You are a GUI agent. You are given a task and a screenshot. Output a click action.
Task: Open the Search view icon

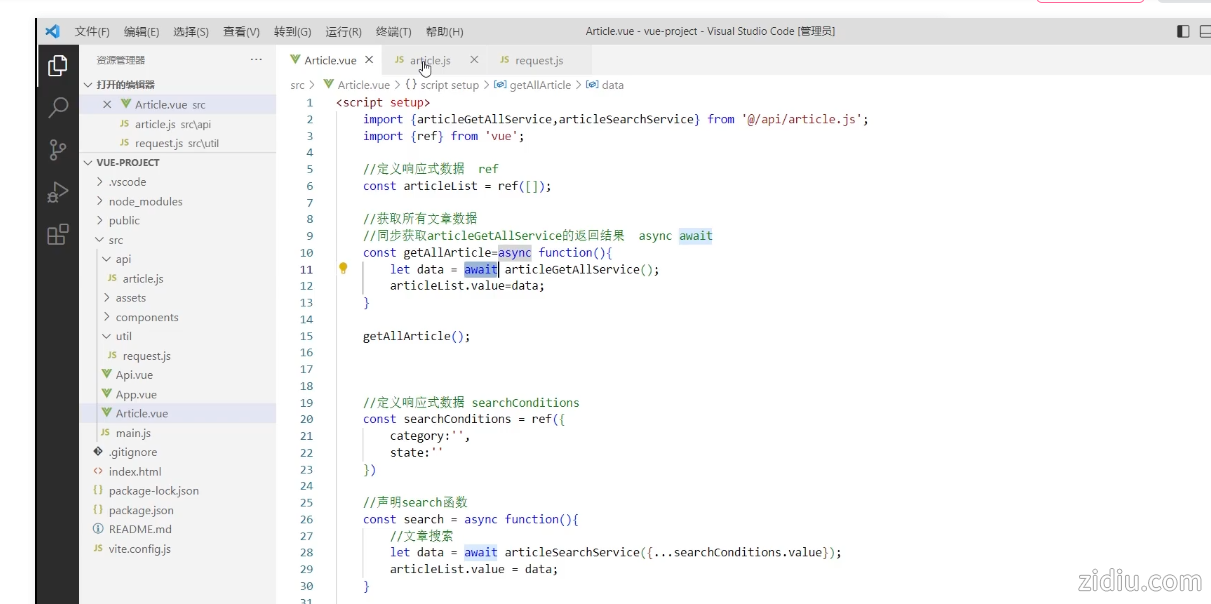tap(58, 107)
